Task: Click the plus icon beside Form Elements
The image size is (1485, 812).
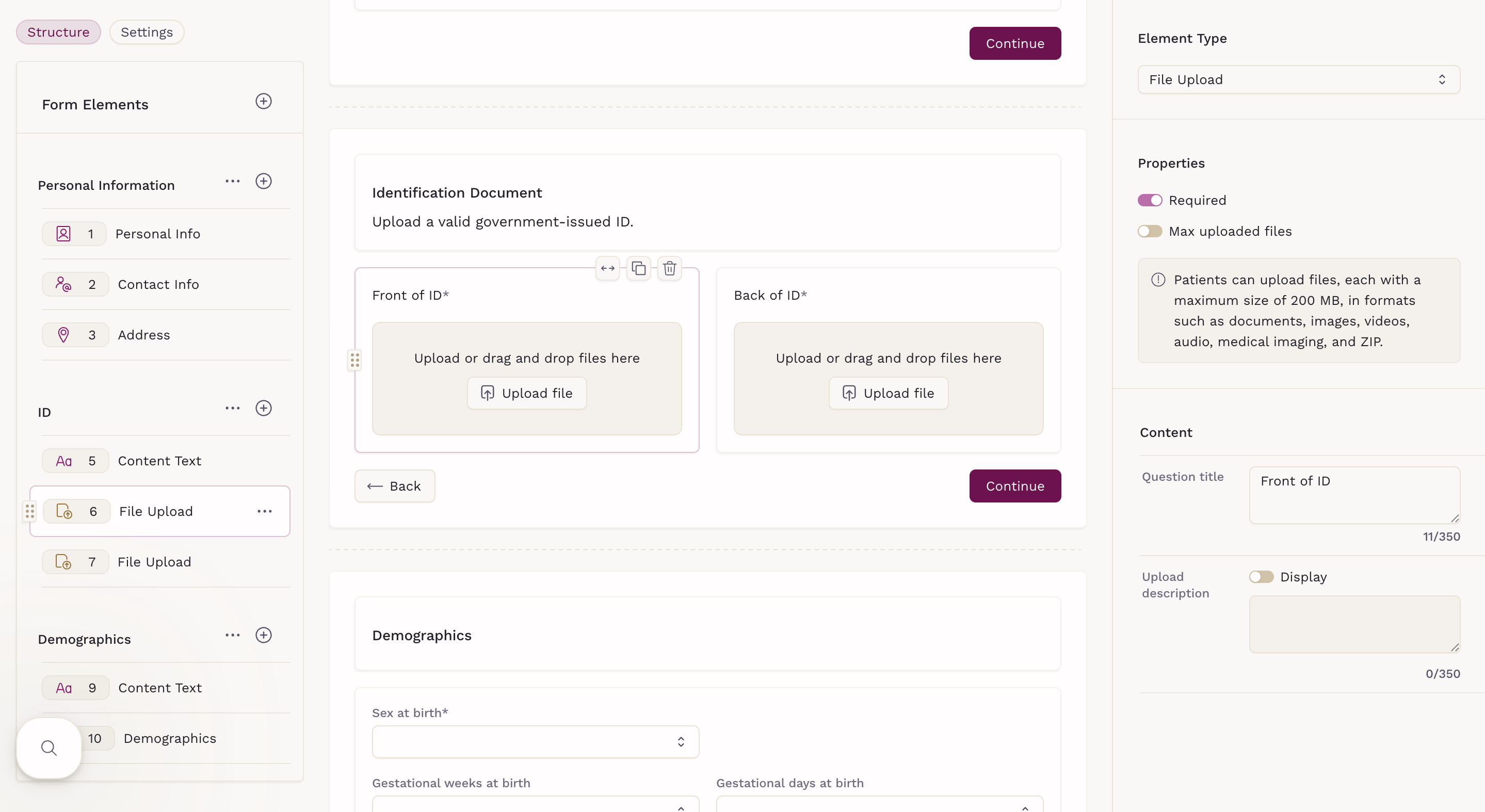Action: pos(264,102)
